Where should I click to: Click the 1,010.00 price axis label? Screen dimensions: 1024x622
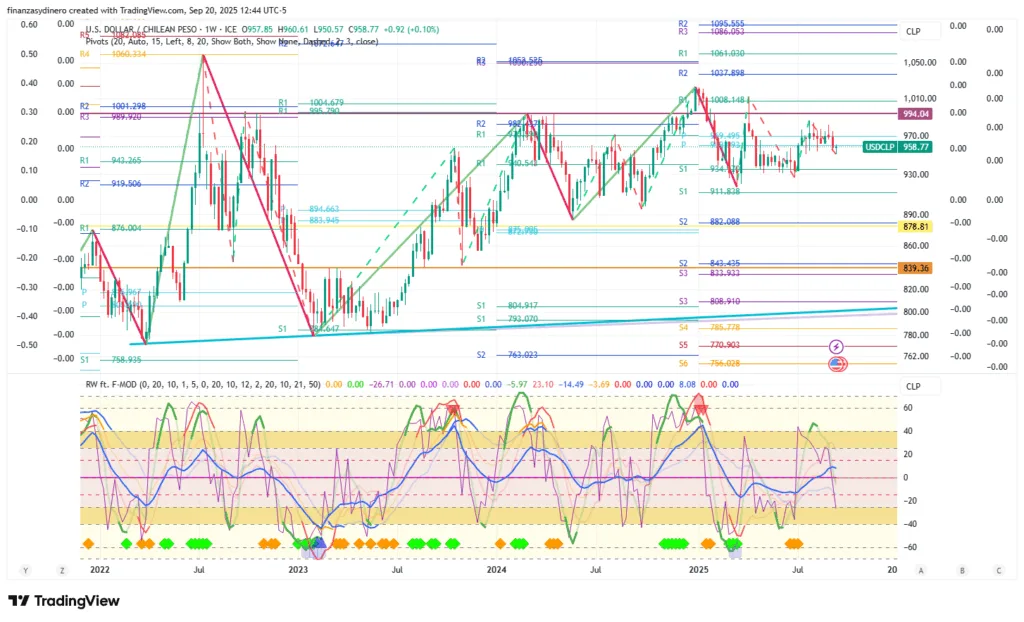[920, 99]
